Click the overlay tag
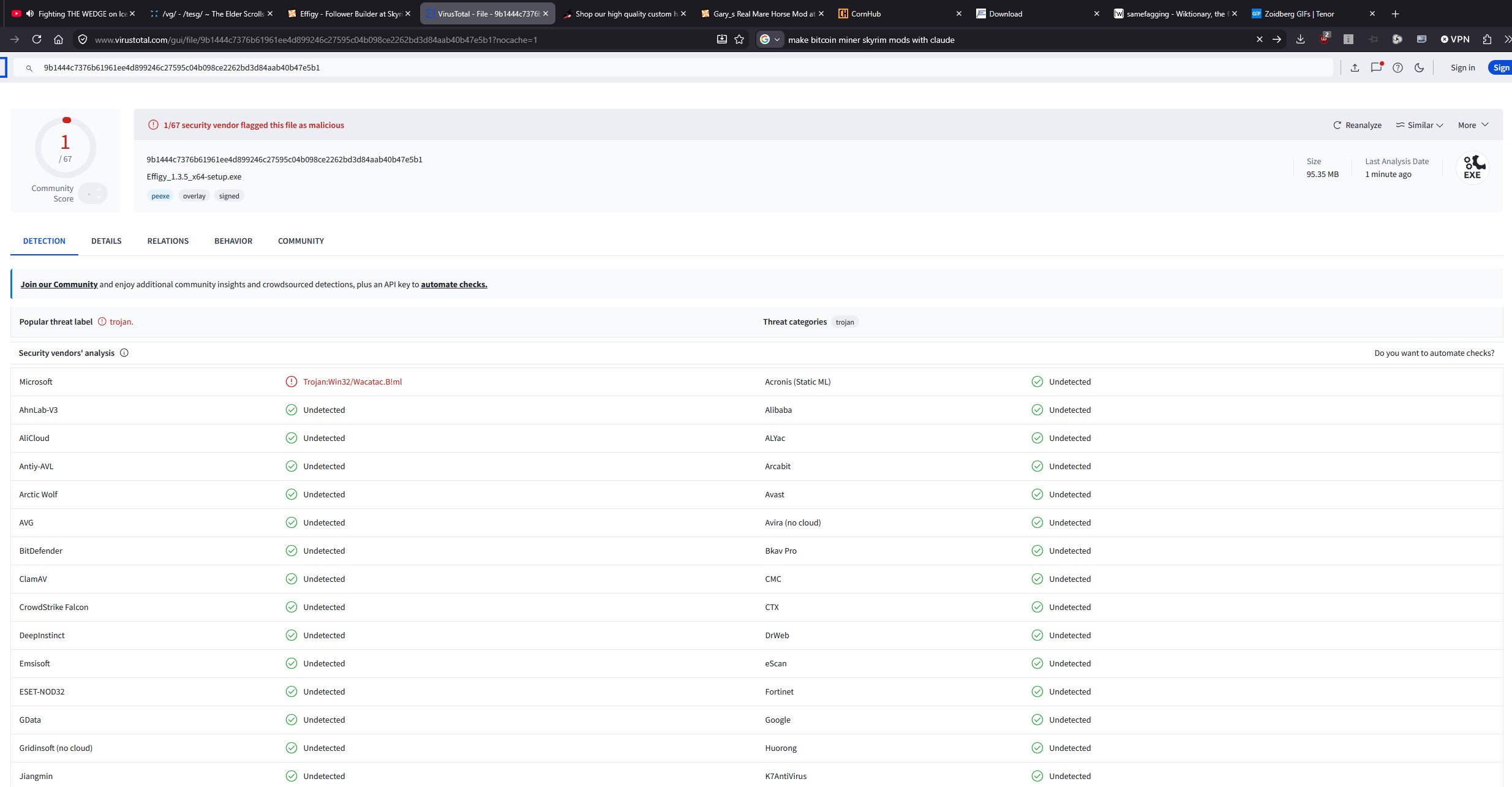Image resolution: width=1512 pixels, height=787 pixels. coord(194,196)
